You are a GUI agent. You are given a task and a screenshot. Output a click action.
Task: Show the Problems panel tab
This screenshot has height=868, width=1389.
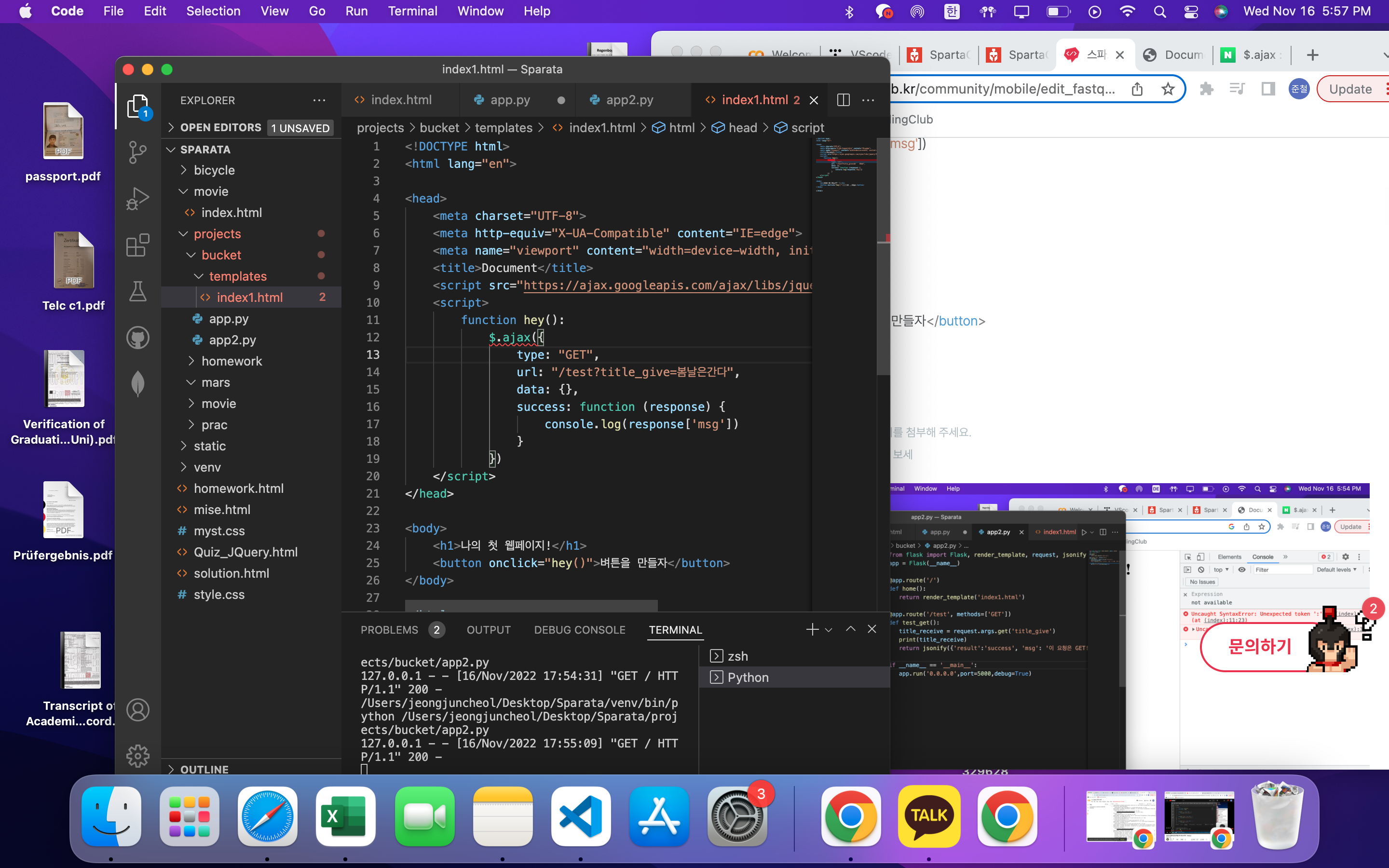(x=402, y=630)
